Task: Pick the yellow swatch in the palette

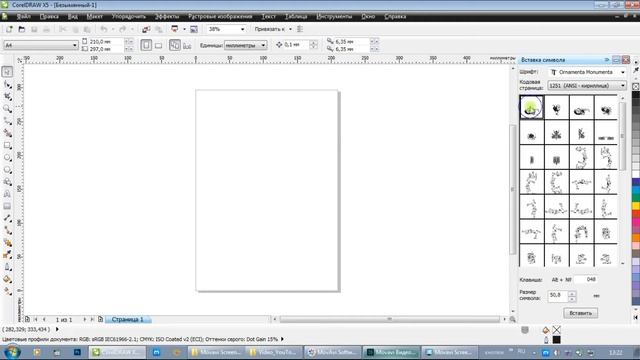Action: click(636, 206)
